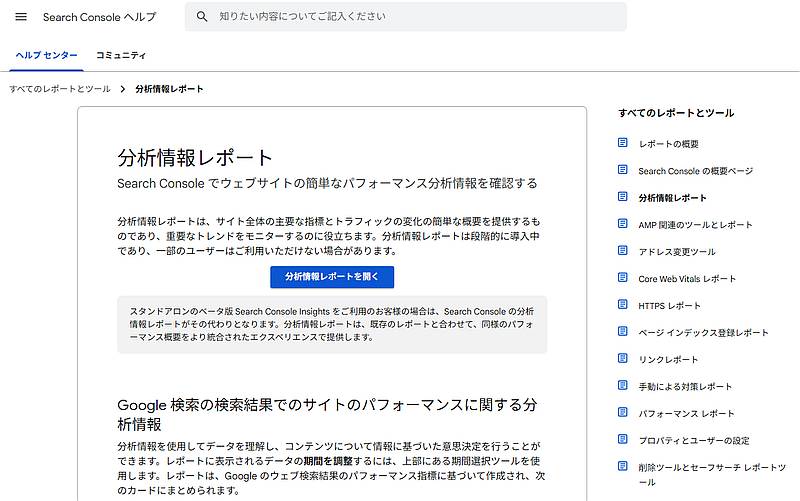Click document icon beside HTTPS レポート
Screen dimensions: 800x501
(x=622, y=305)
